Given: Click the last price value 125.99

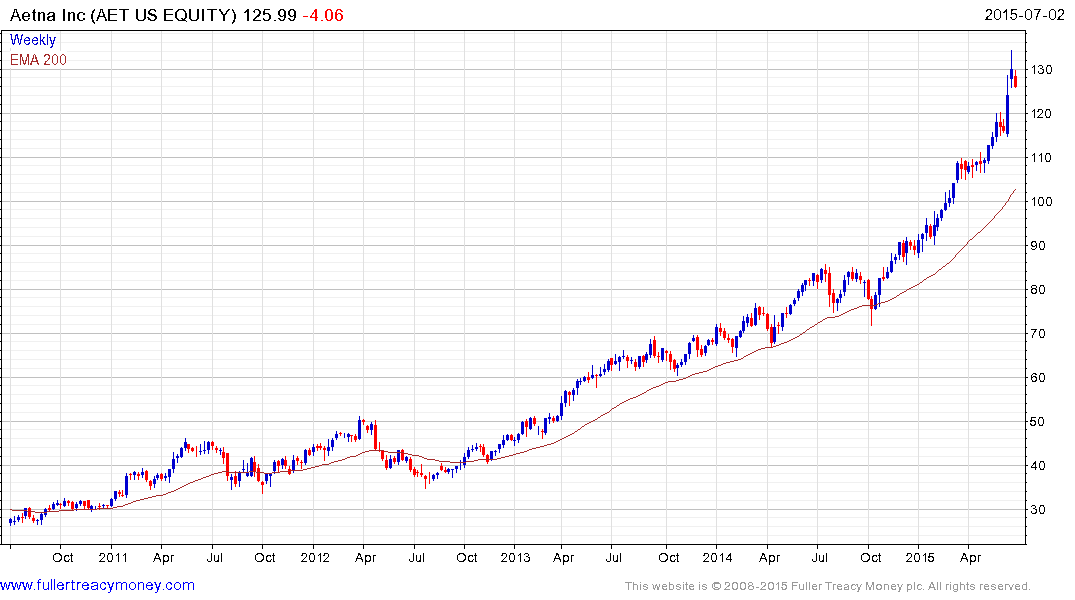Looking at the screenshot, I should coord(269,15).
